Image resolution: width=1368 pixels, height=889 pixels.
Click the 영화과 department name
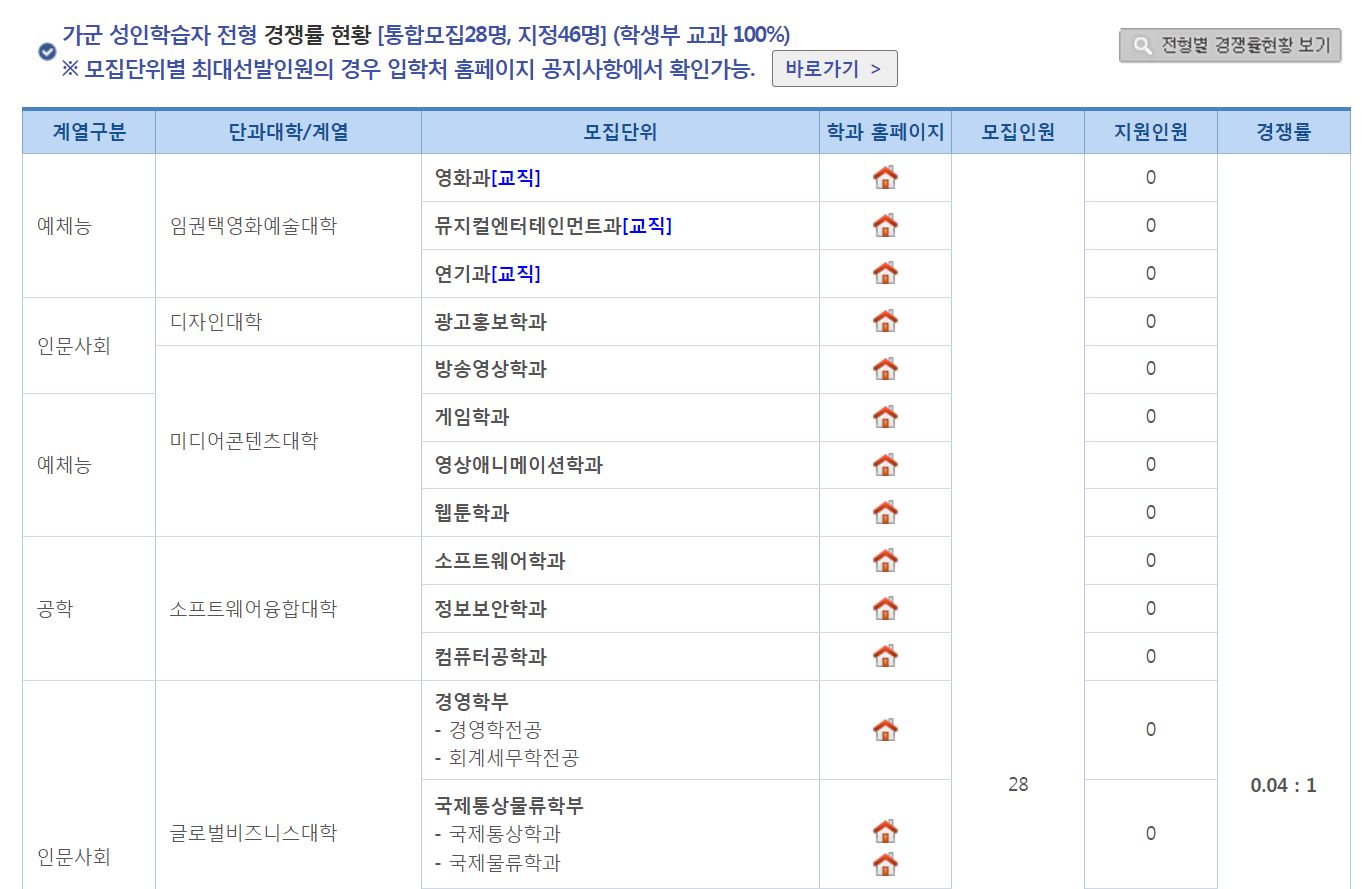462,178
